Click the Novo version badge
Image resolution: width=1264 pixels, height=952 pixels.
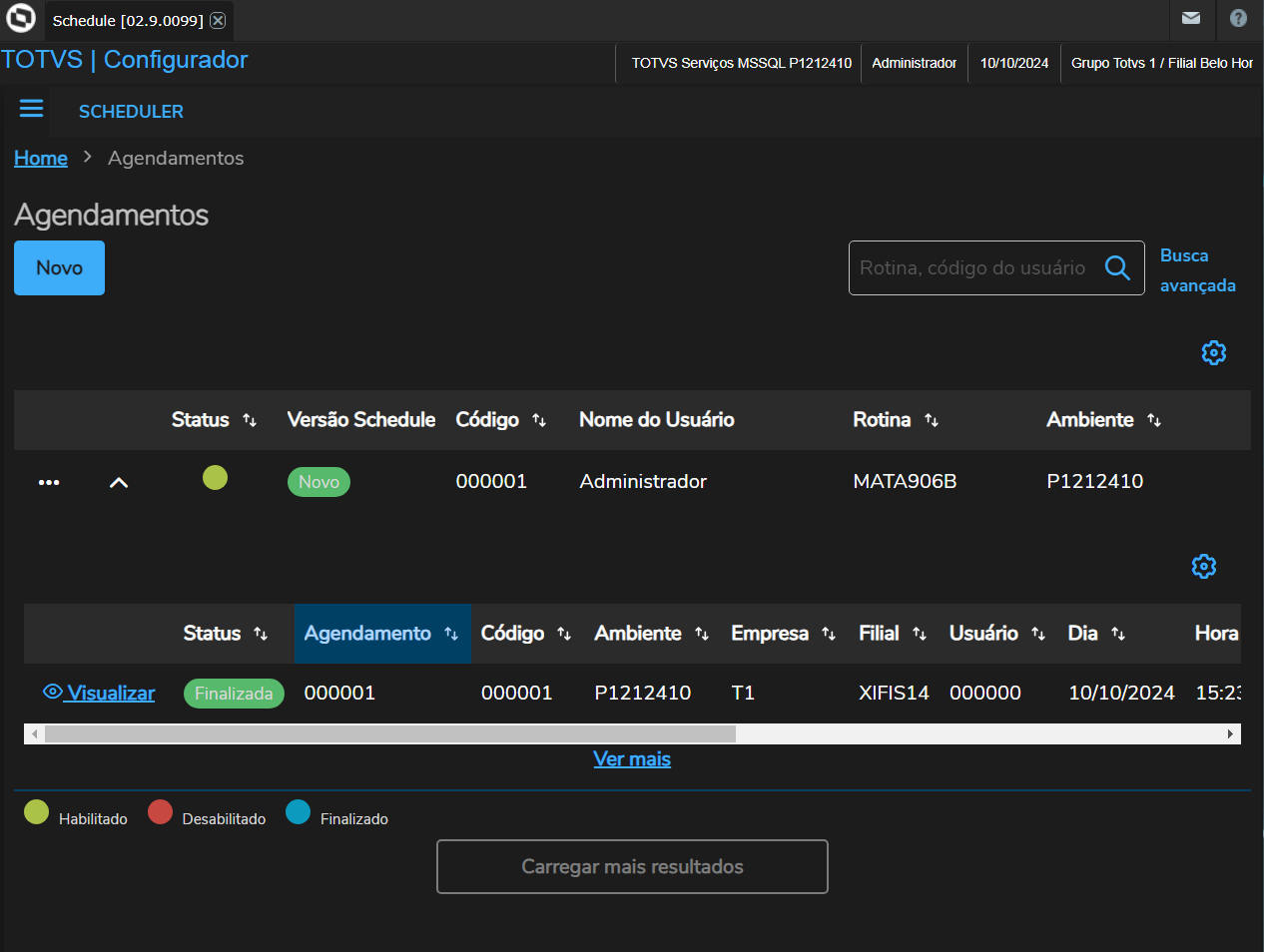click(x=318, y=482)
